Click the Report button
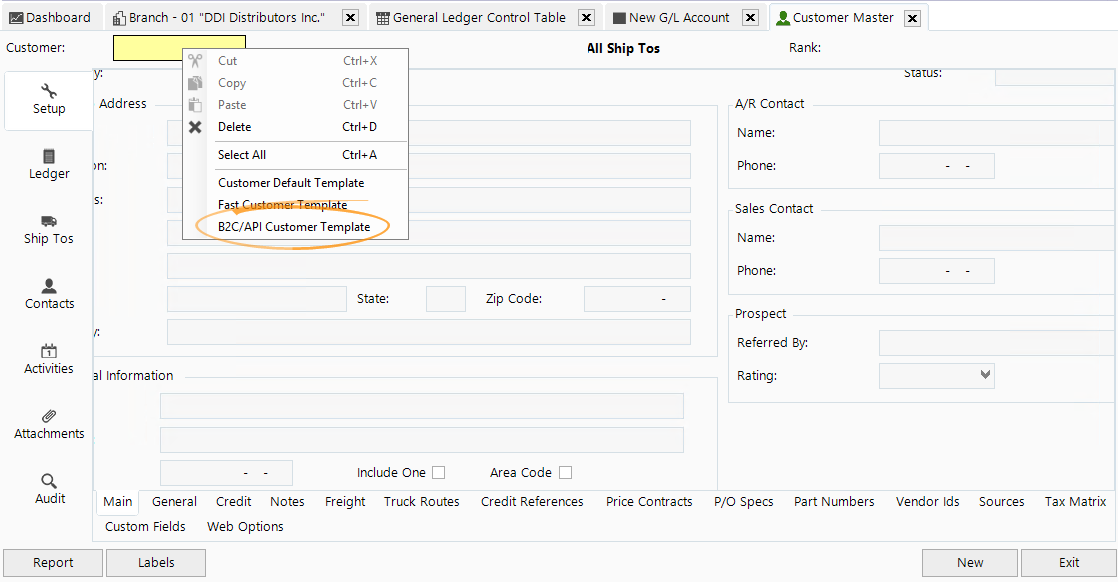 (x=52, y=562)
